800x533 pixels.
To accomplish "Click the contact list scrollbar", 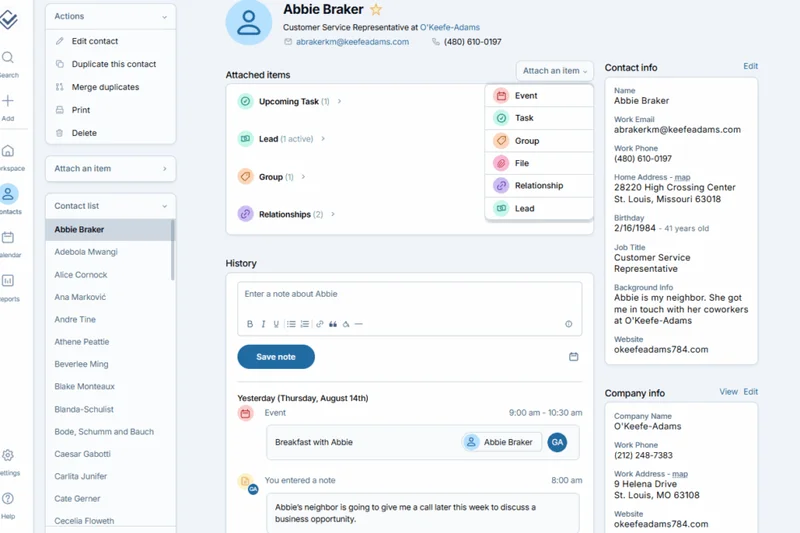I will click(172, 250).
